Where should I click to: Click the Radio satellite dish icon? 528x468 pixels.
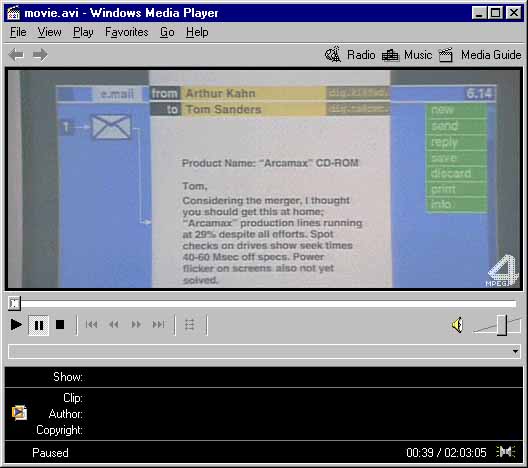click(x=333, y=54)
